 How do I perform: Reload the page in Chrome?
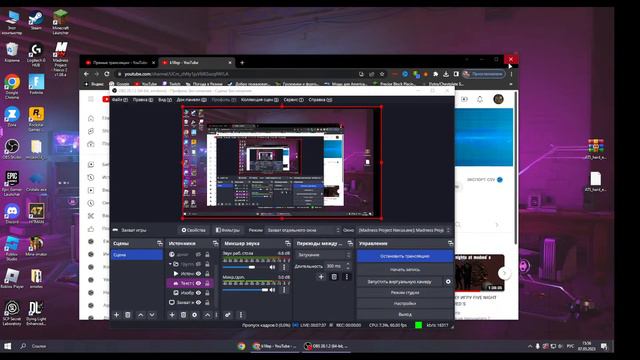107,74
